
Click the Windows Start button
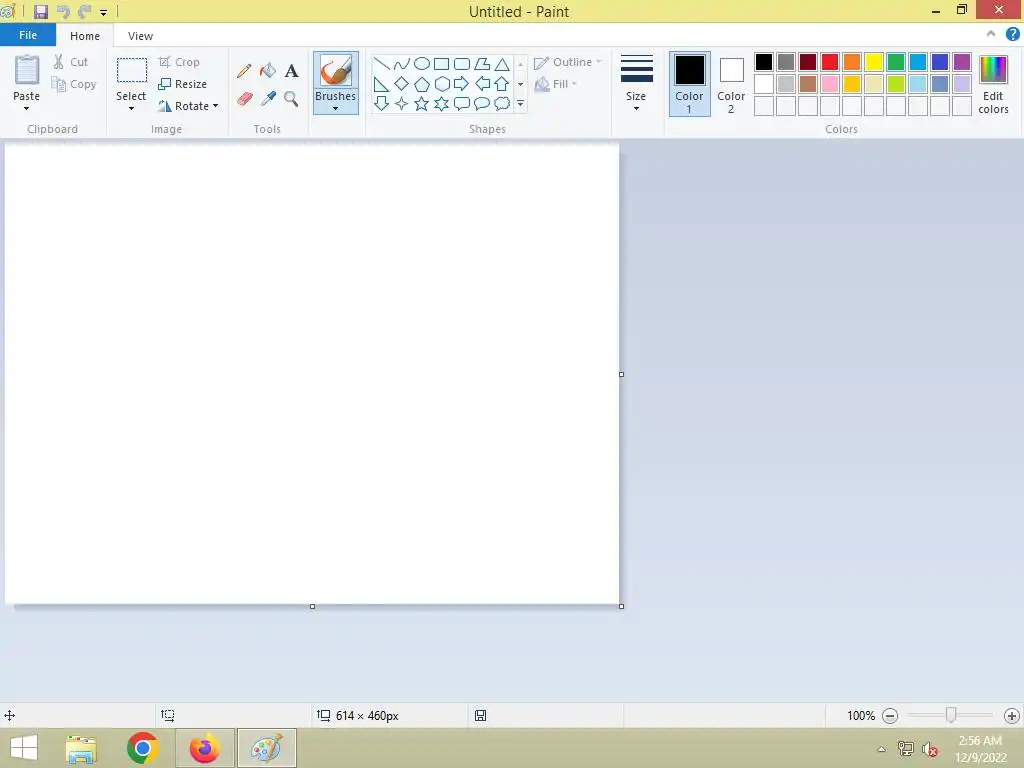point(24,748)
